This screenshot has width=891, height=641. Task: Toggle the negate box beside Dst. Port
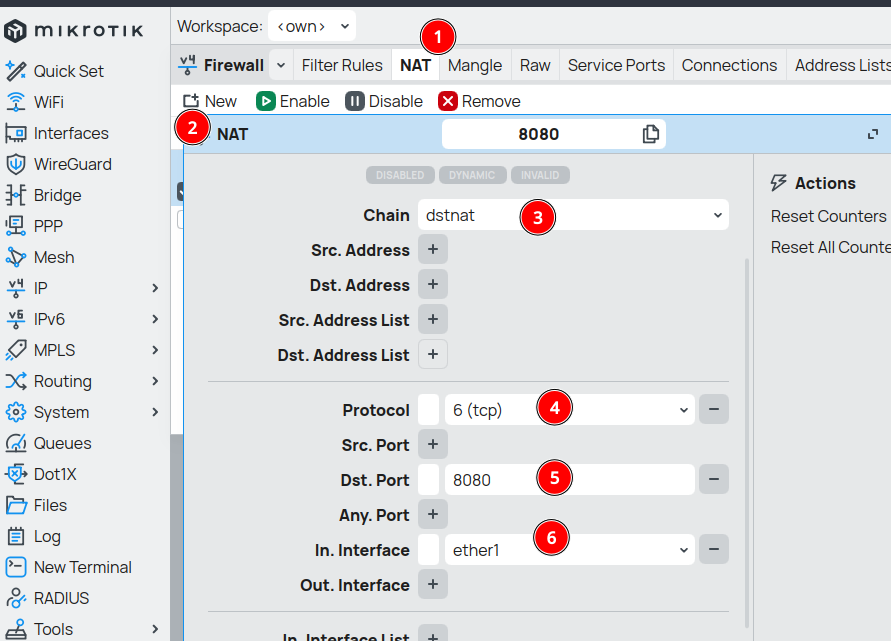(x=428, y=479)
